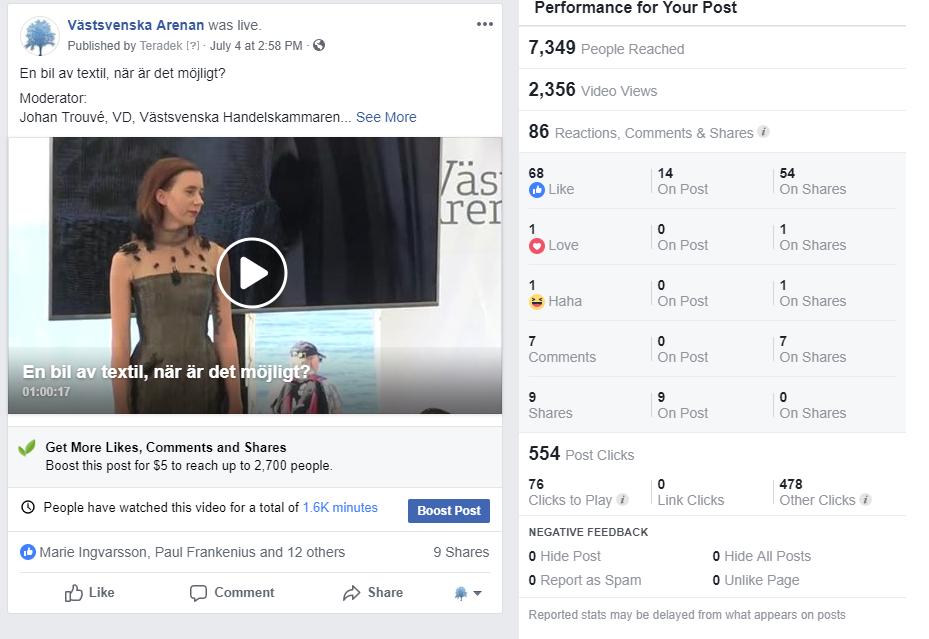The width and height of the screenshot is (929, 639).
Task: Click the info icon beside Reactions, Comments & Shares
Action: pos(764,131)
